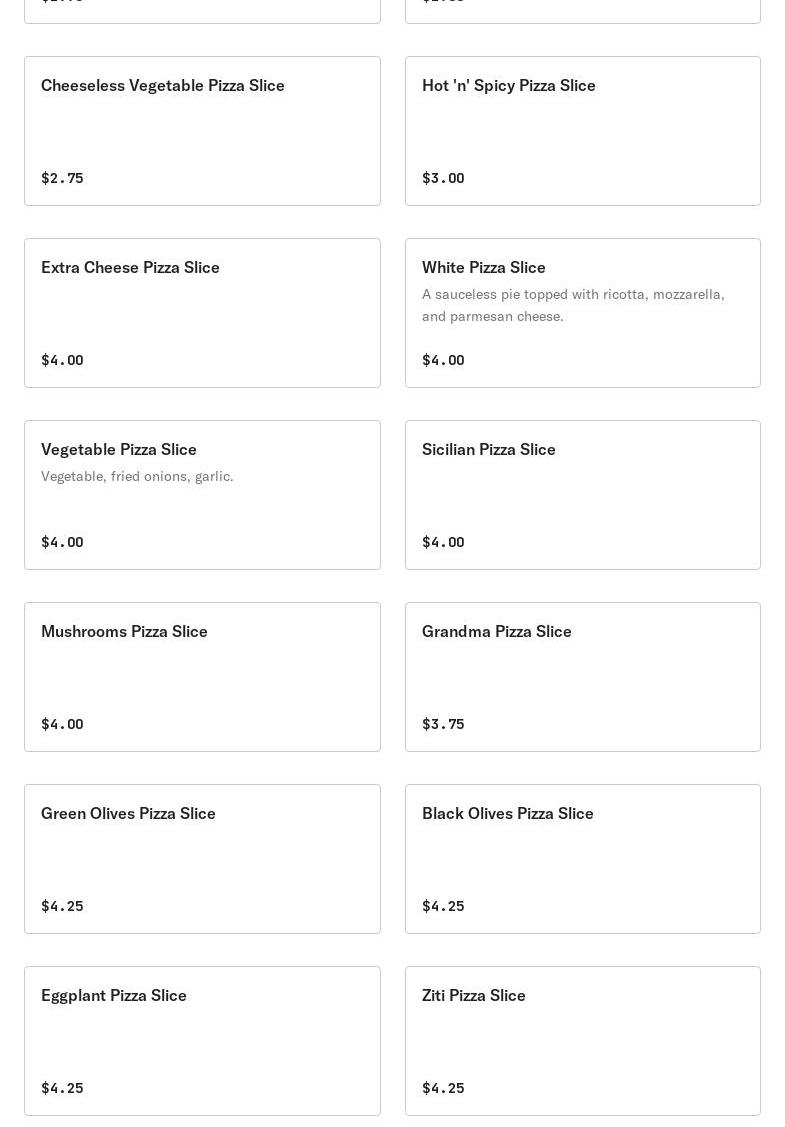The image size is (785, 1127).
Task: Click the $2.75 price on Cheeseless Vegetable slice
Action: tap(62, 178)
